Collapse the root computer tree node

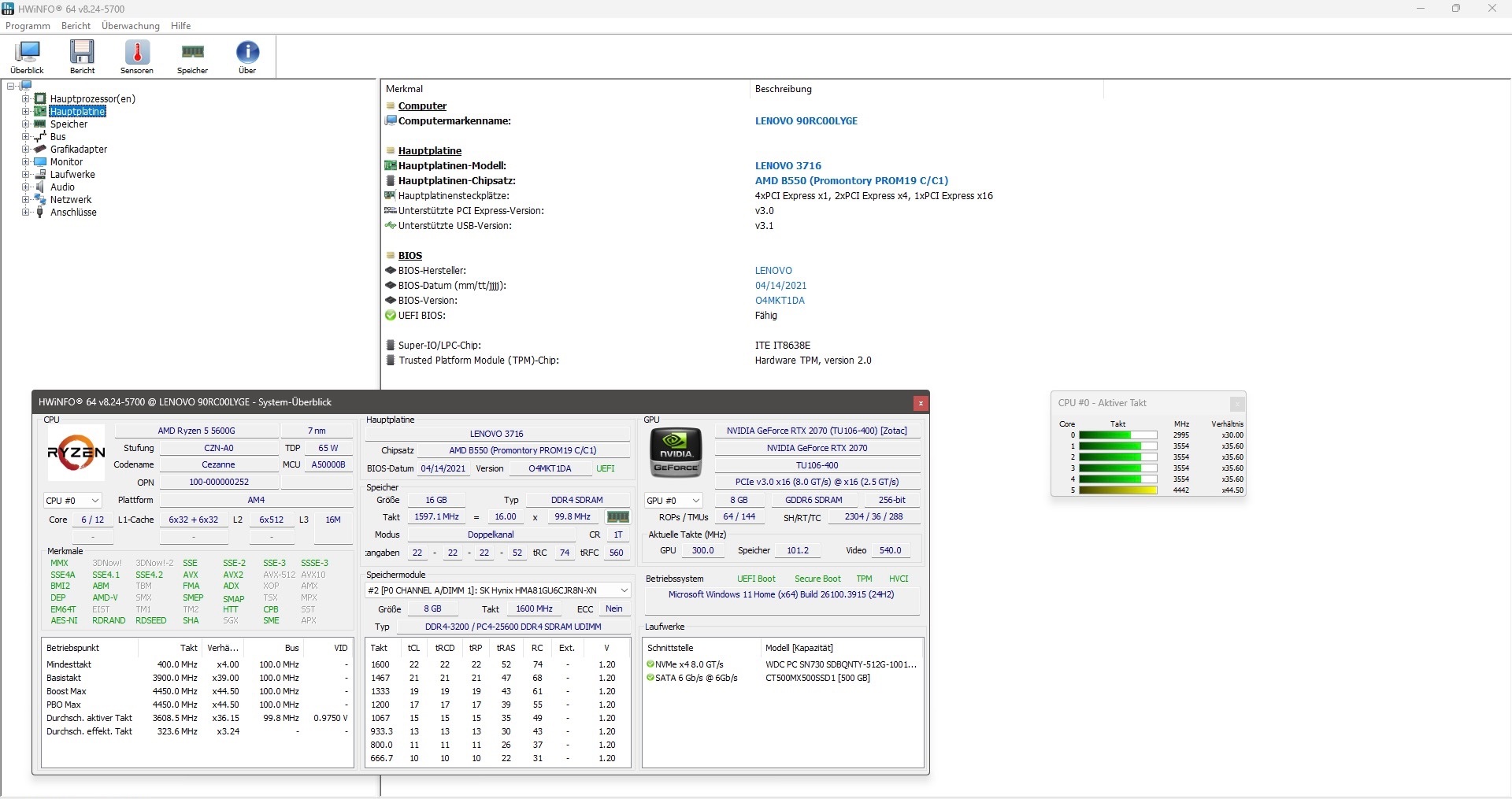pyautogui.click(x=11, y=86)
